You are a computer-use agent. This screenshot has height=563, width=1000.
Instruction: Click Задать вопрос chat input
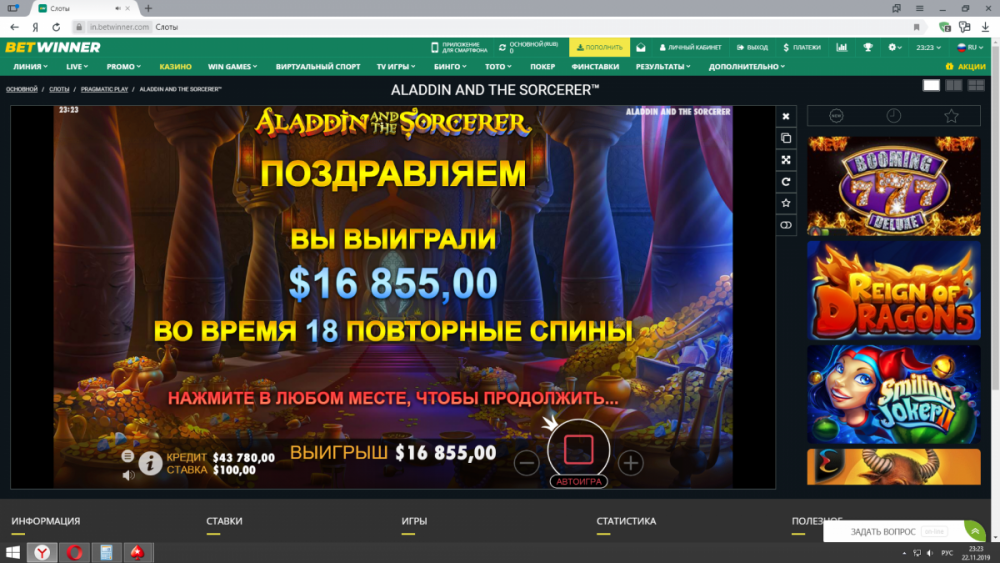click(x=883, y=532)
